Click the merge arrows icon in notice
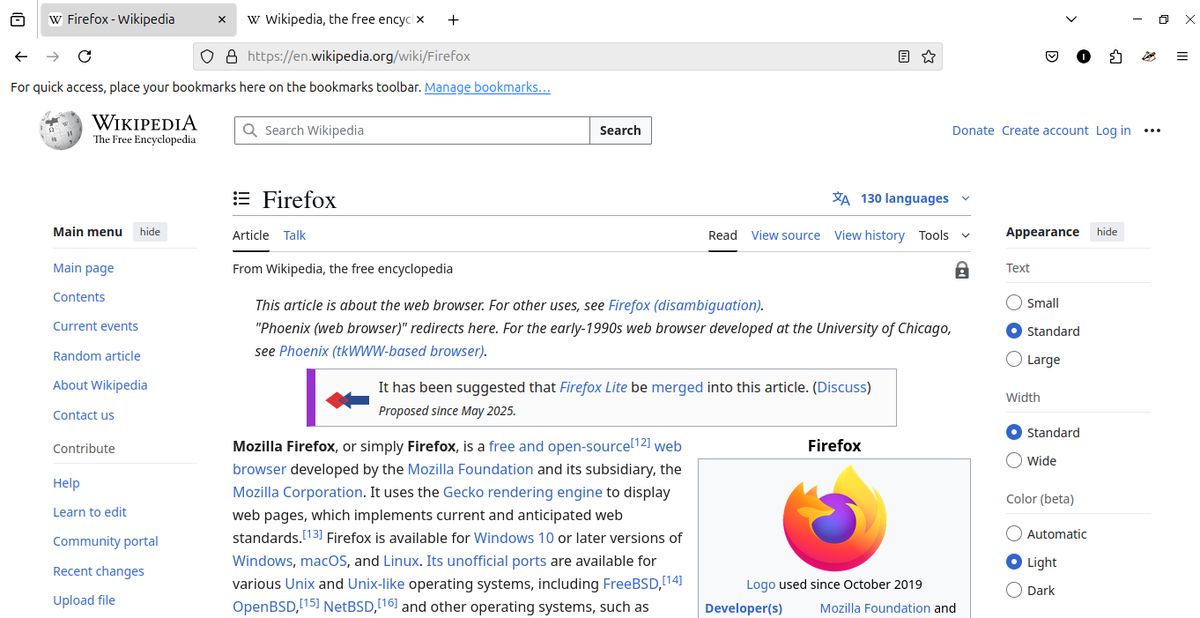 (347, 399)
